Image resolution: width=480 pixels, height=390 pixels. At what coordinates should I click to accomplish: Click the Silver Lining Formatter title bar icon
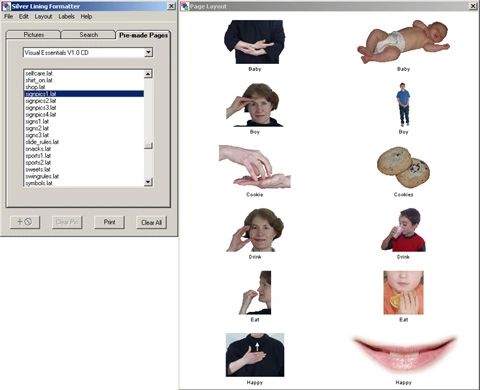(6, 6)
